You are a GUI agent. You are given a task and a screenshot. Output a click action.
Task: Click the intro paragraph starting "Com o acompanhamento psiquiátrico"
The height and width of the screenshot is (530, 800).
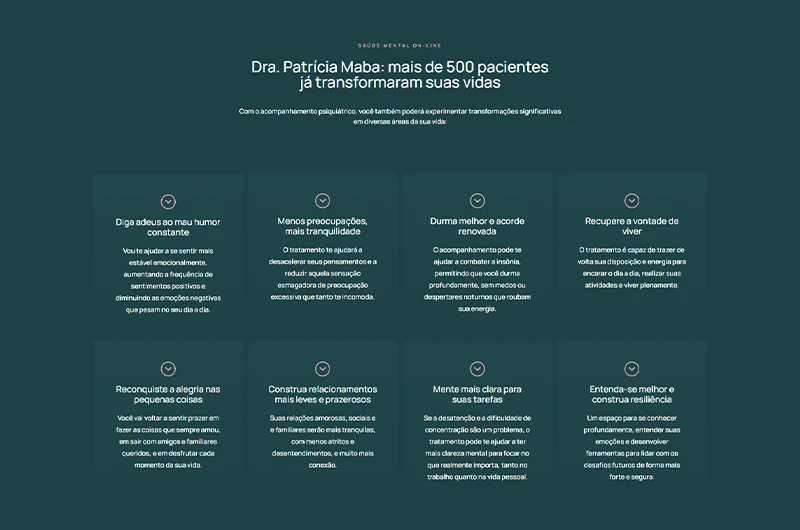(400, 116)
